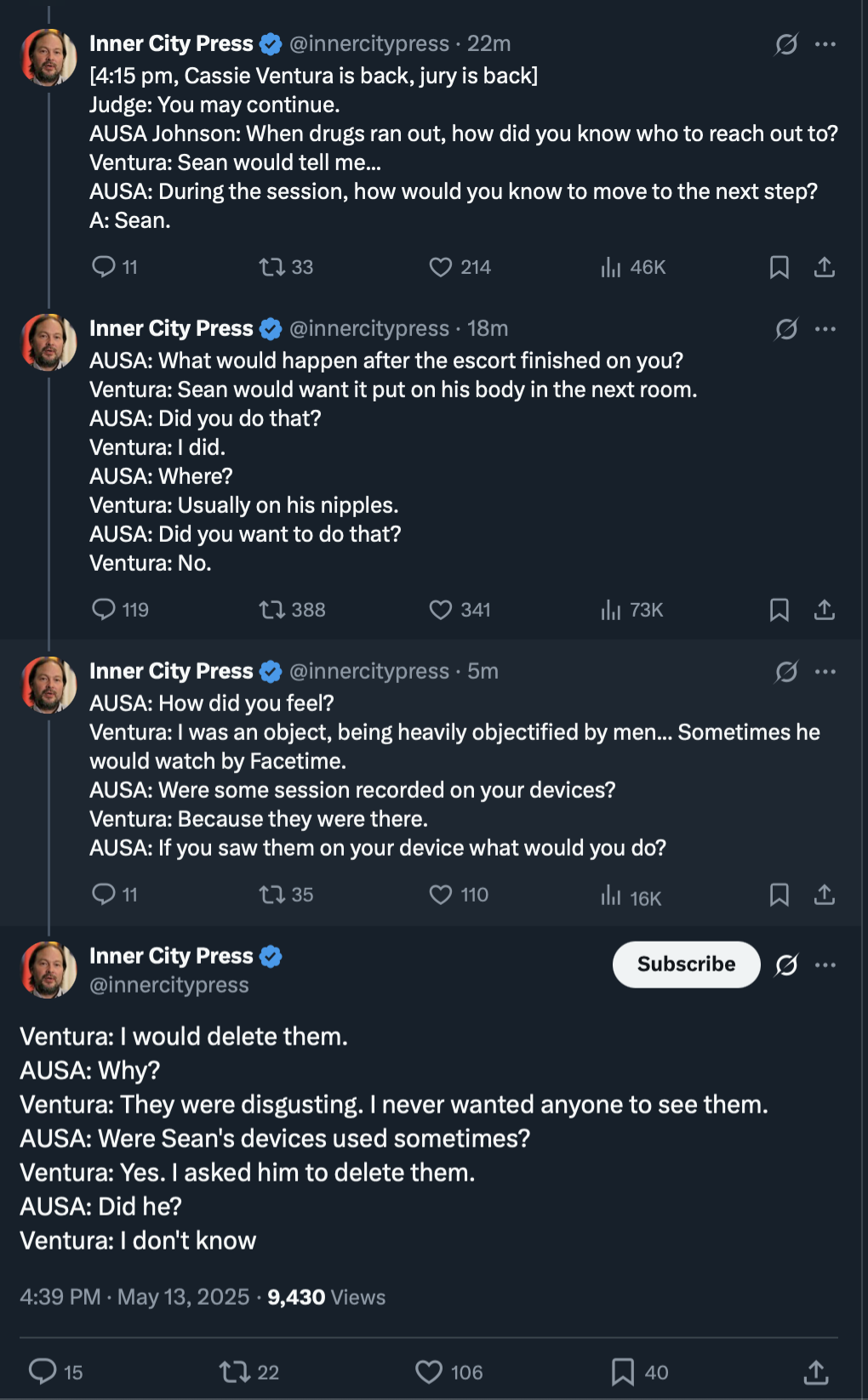Open Inner City Press avatar on main tweet
Image resolution: width=868 pixels, height=1400 pixels.
(x=49, y=969)
